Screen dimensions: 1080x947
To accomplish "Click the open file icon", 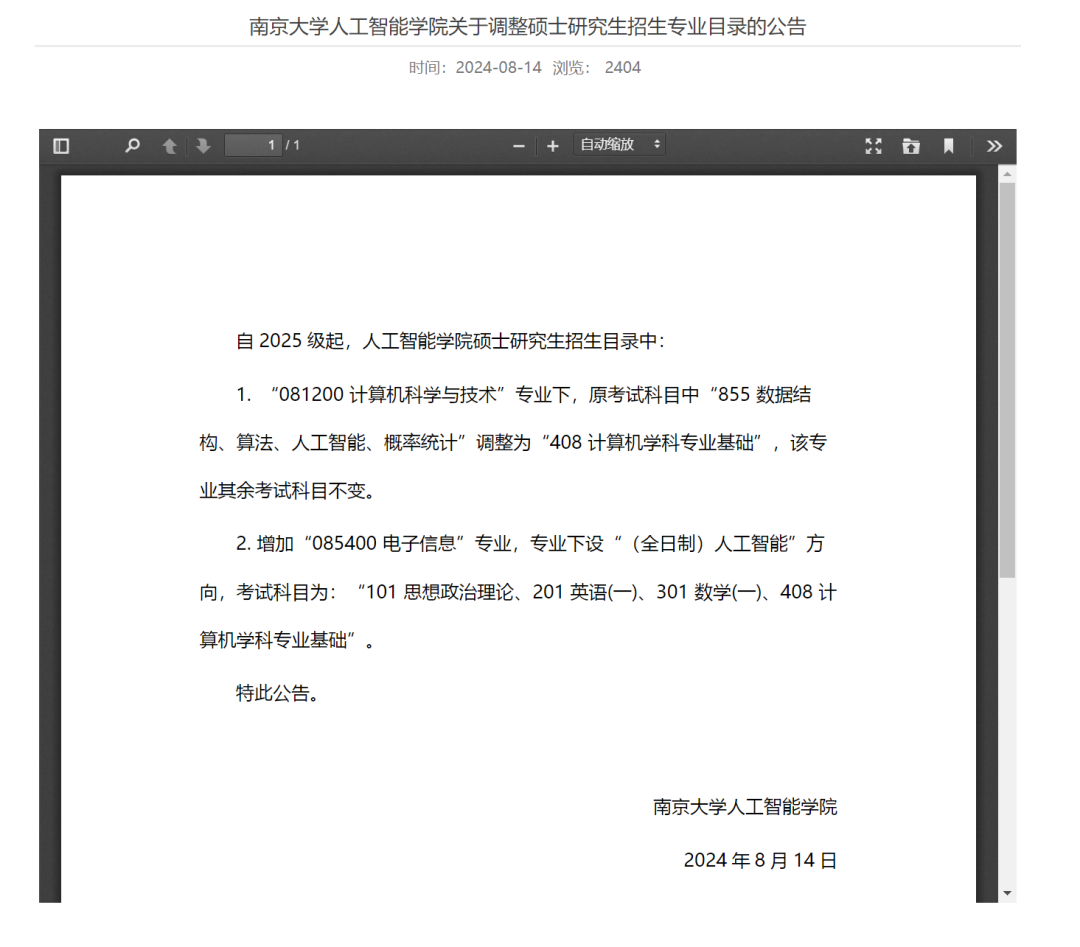I will [911, 146].
